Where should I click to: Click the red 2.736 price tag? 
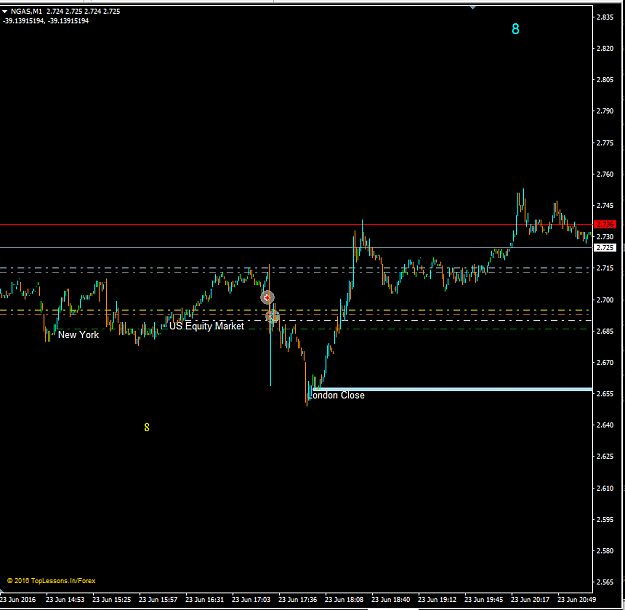(x=605, y=224)
